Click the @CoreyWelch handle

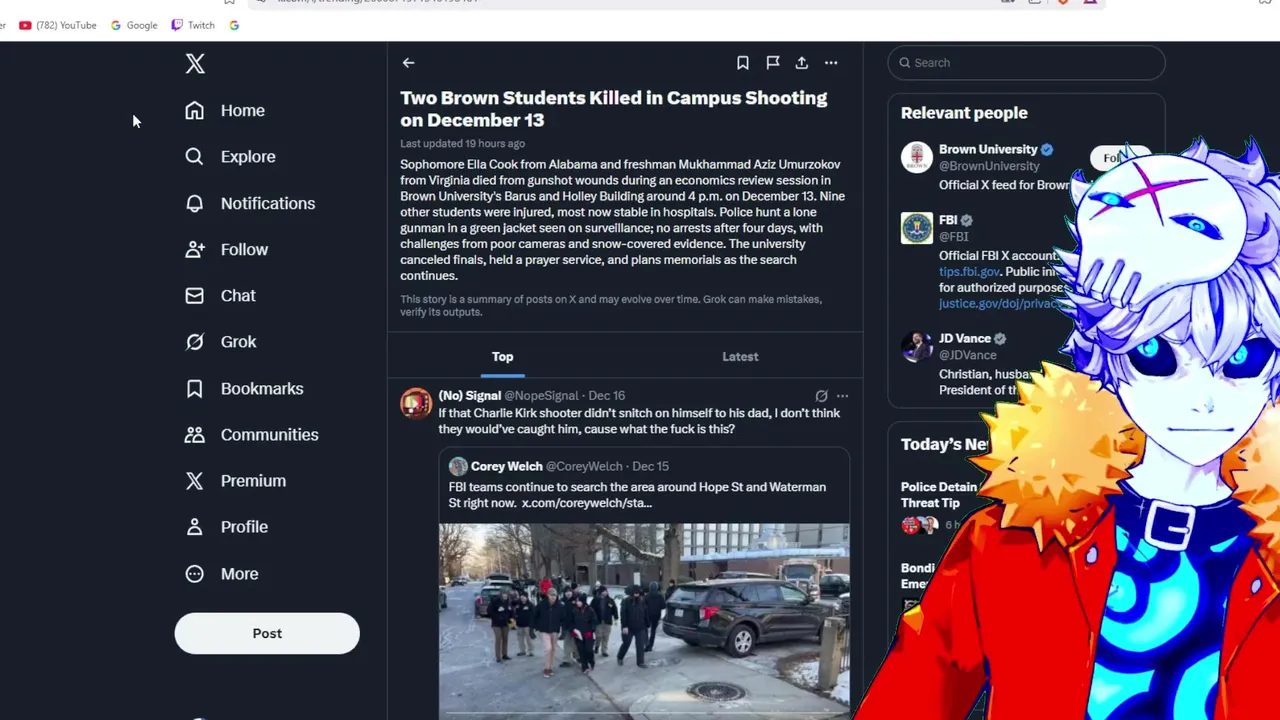tap(584, 466)
